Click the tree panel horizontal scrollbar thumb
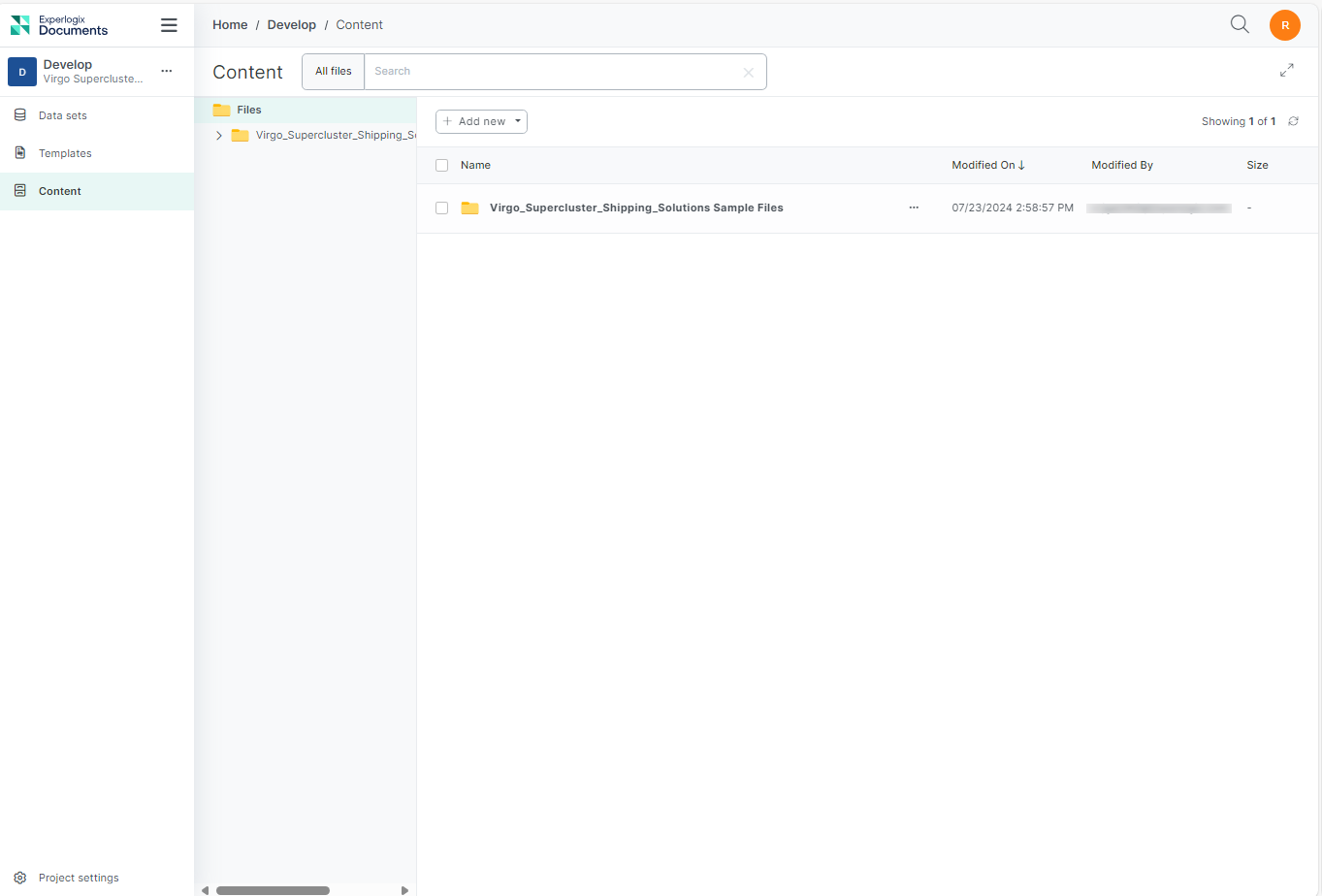Screen dimensions: 1322x896 (273, 890)
